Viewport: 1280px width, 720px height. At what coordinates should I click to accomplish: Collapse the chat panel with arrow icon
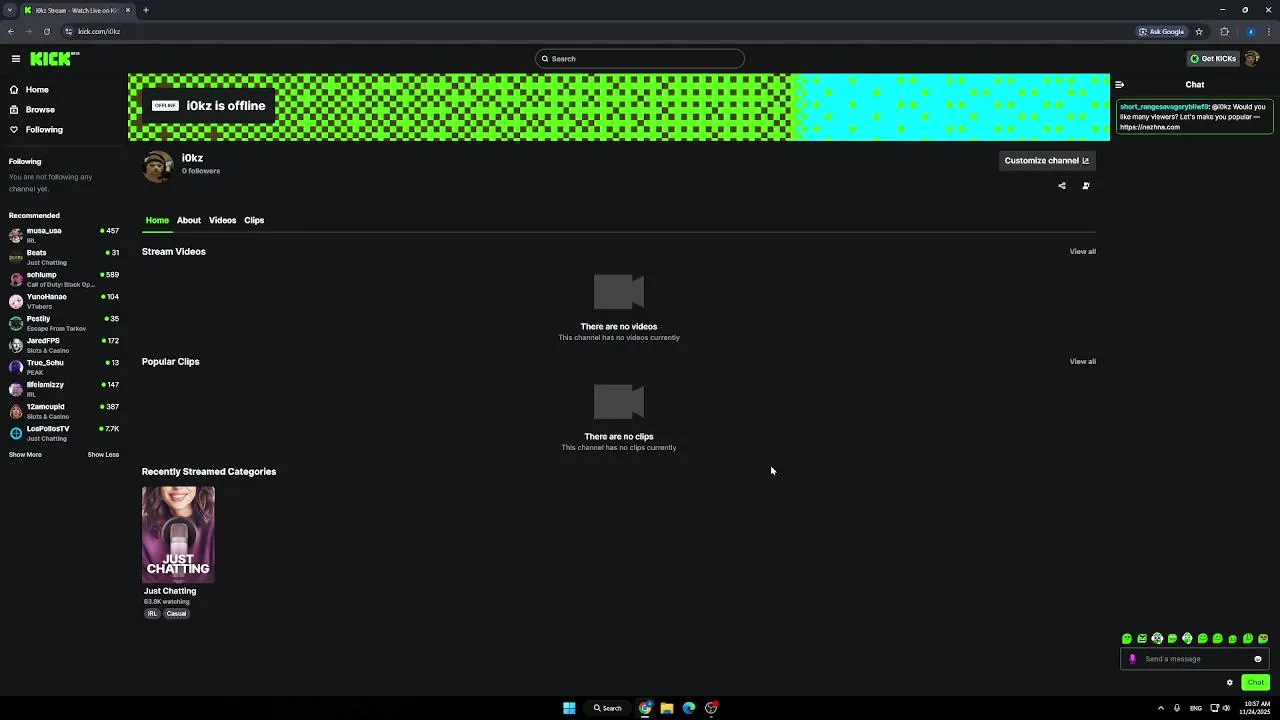[1120, 85]
